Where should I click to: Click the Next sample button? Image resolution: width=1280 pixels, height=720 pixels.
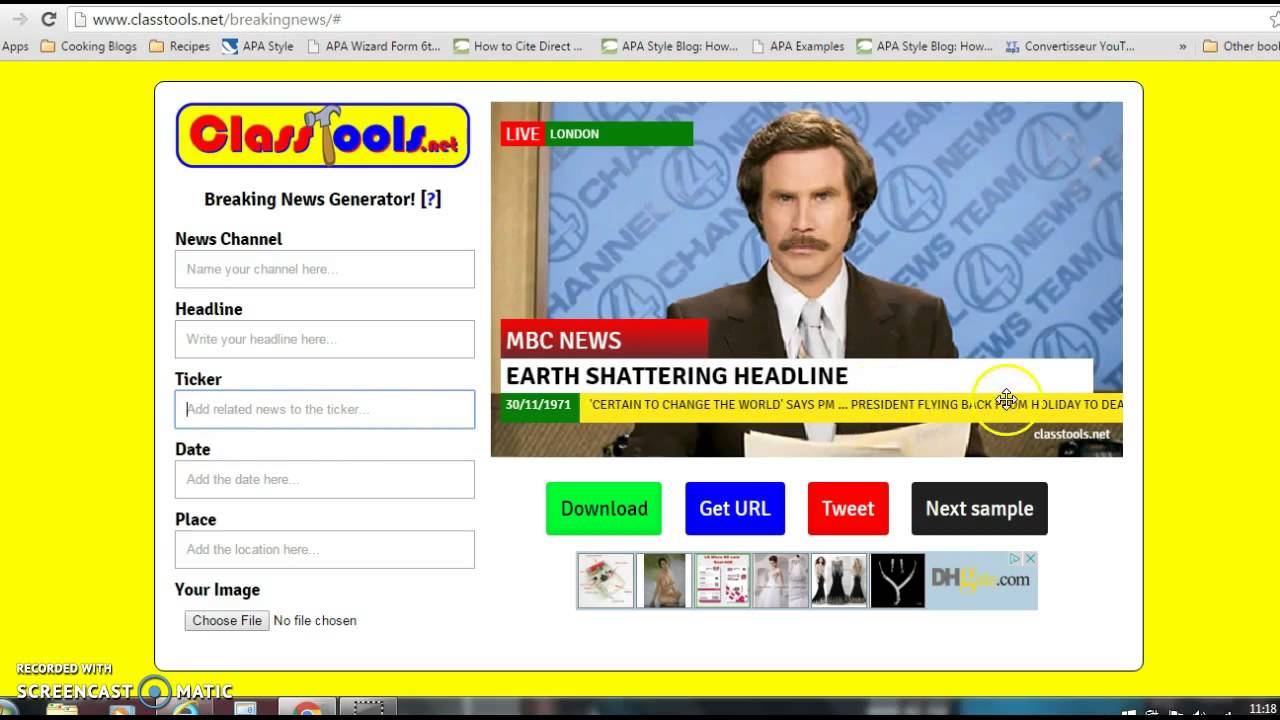click(x=979, y=508)
